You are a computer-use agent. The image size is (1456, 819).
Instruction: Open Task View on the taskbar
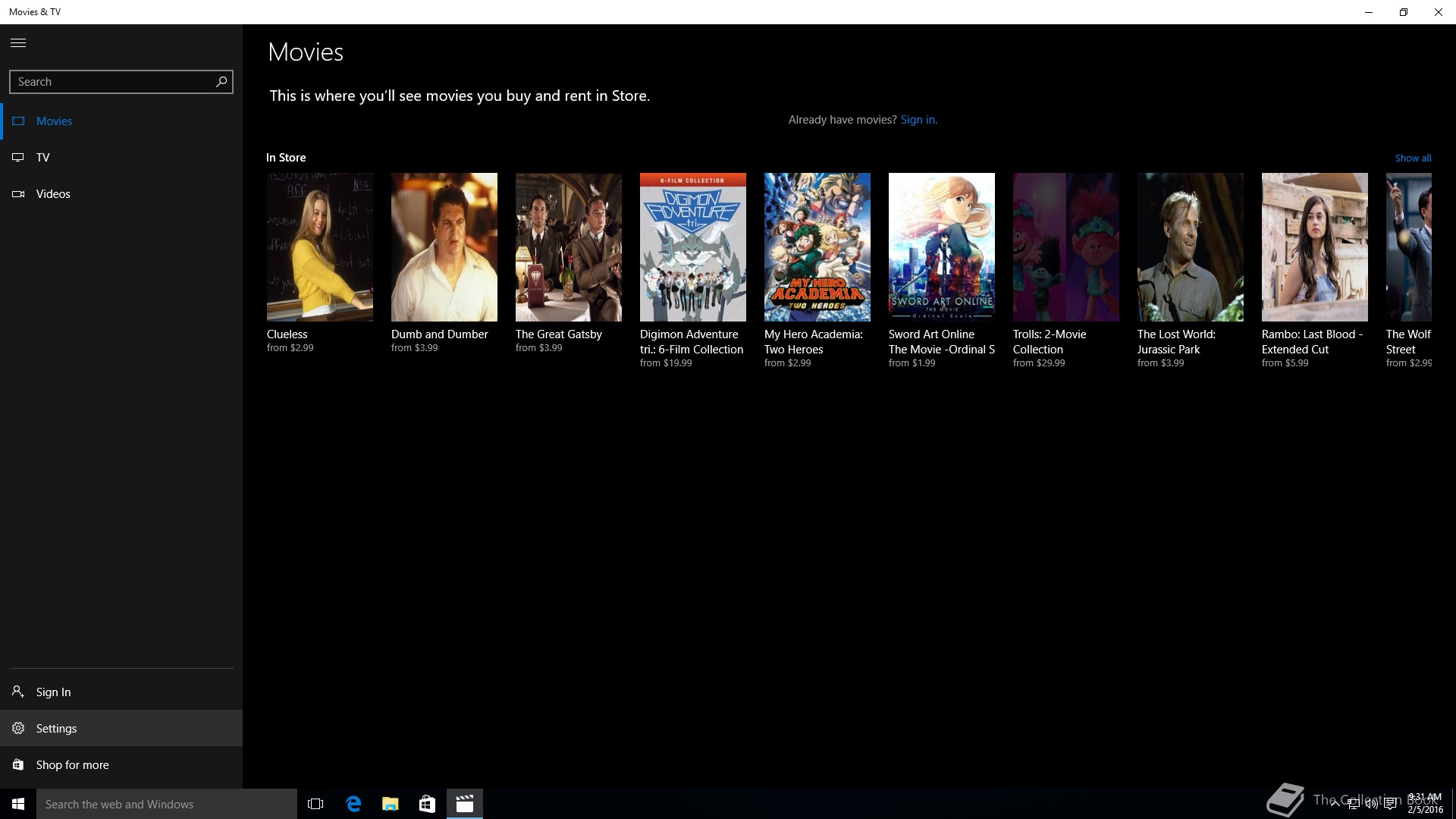tap(315, 804)
